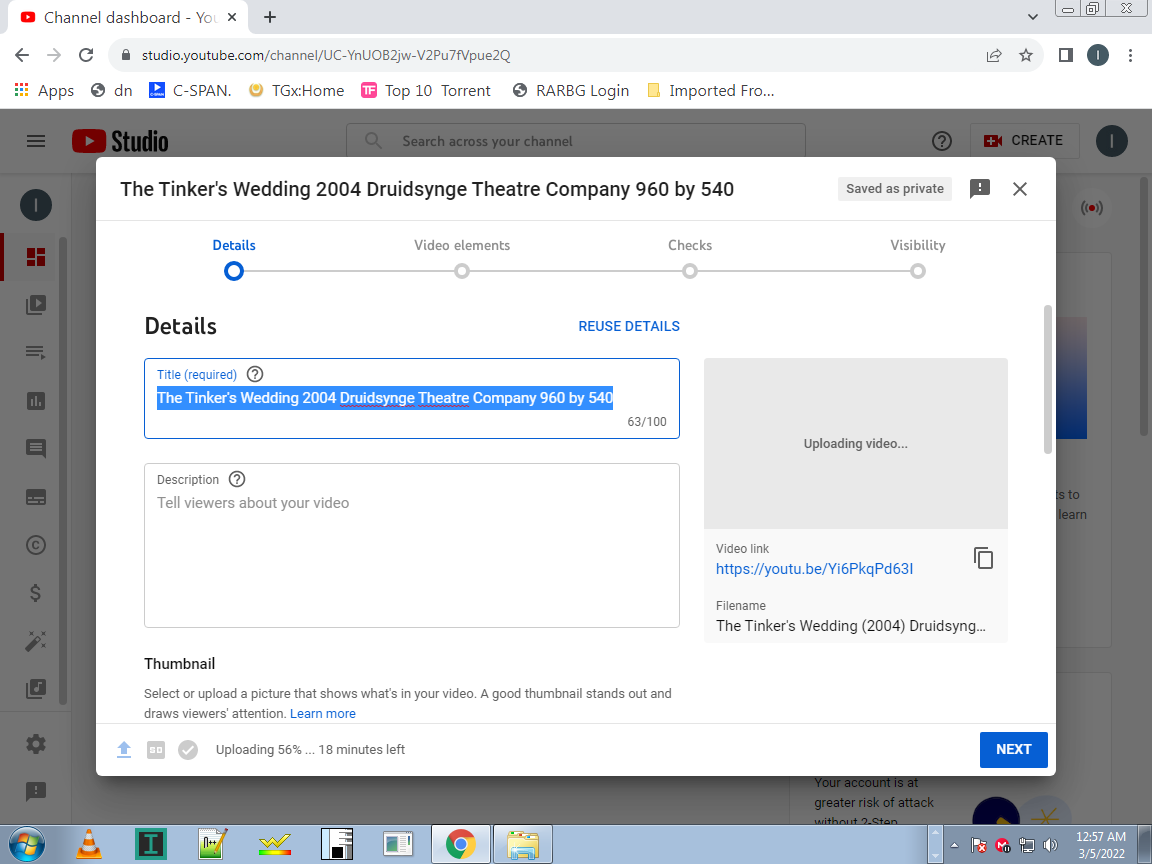The width and height of the screenshot is (1152, 864).
Task: Toggle the Chrome side panel icon
Action: [x=1065, y=55]
